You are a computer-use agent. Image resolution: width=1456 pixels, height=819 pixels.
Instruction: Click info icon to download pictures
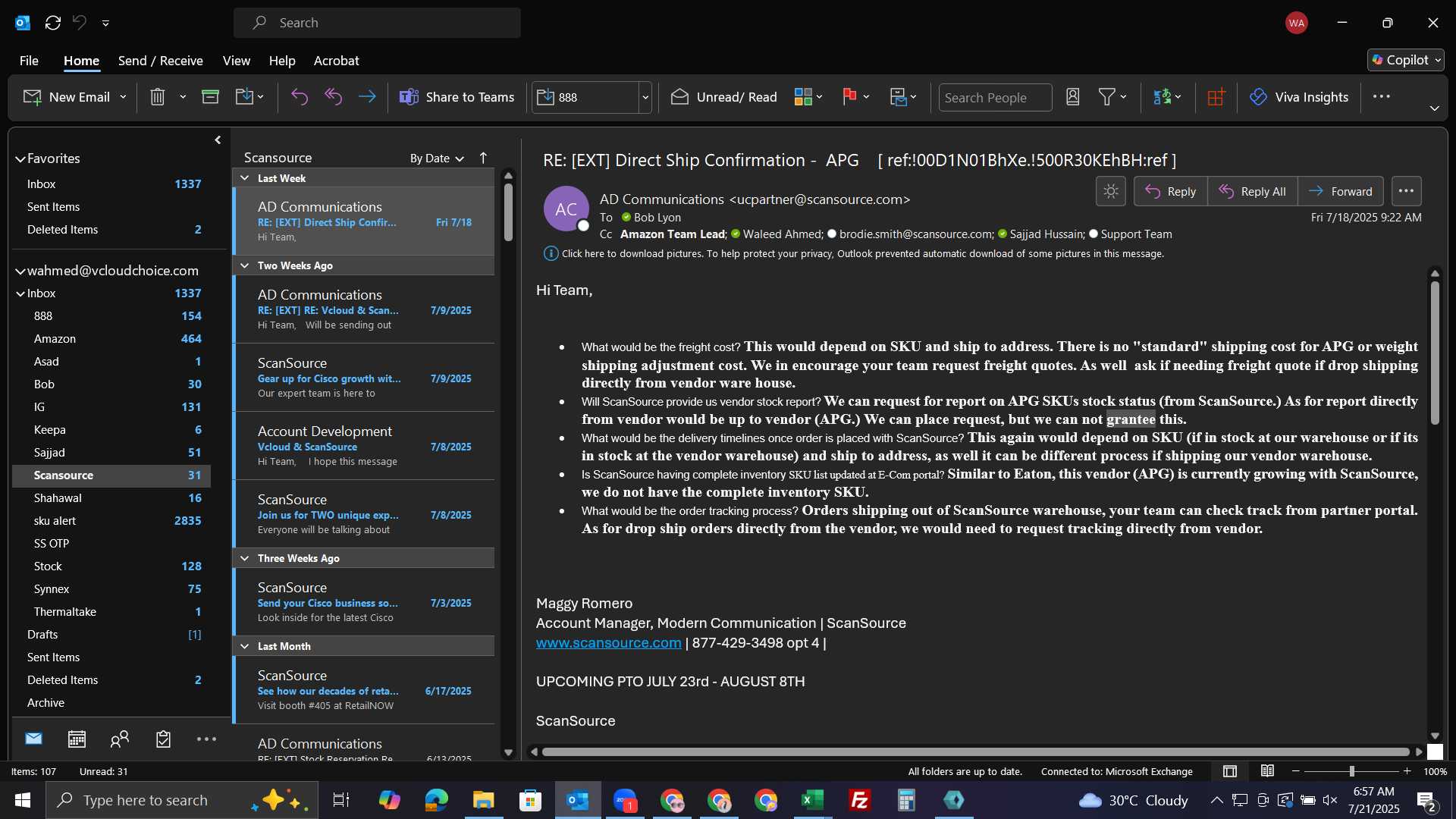(551, 253)
